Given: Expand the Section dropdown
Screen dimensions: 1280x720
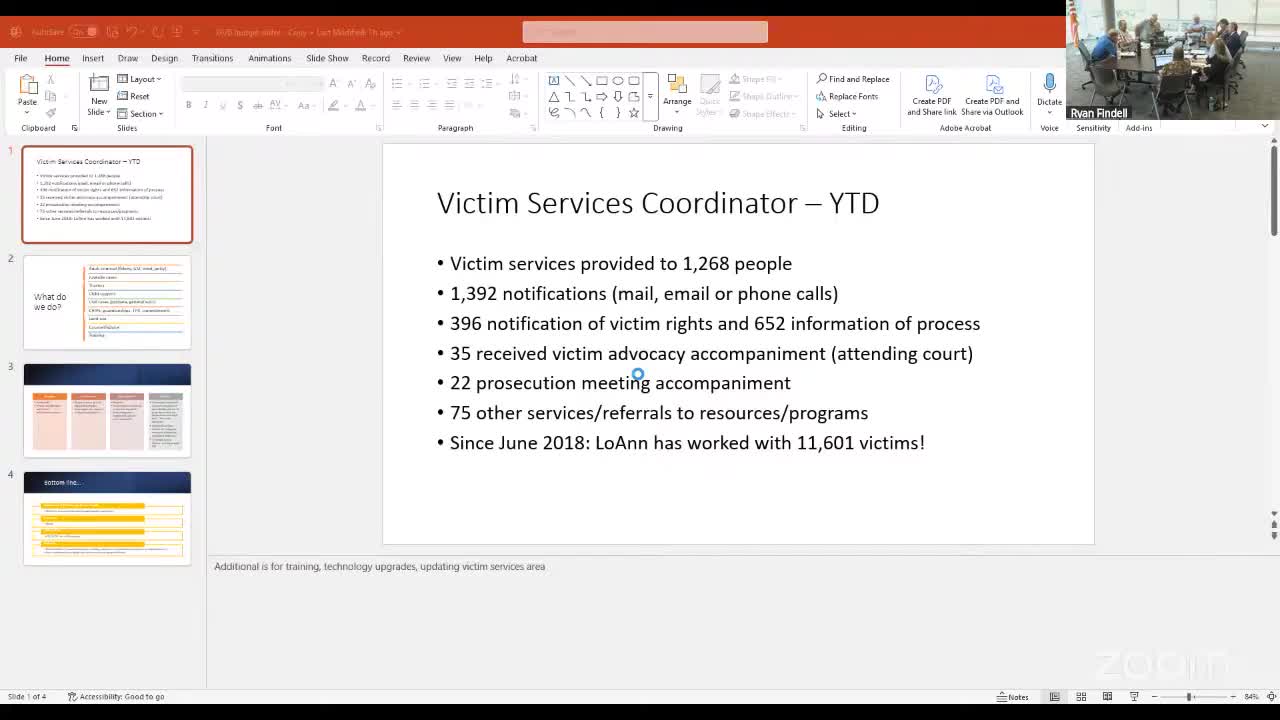Looking at the screenshot, I should (140, 114).
